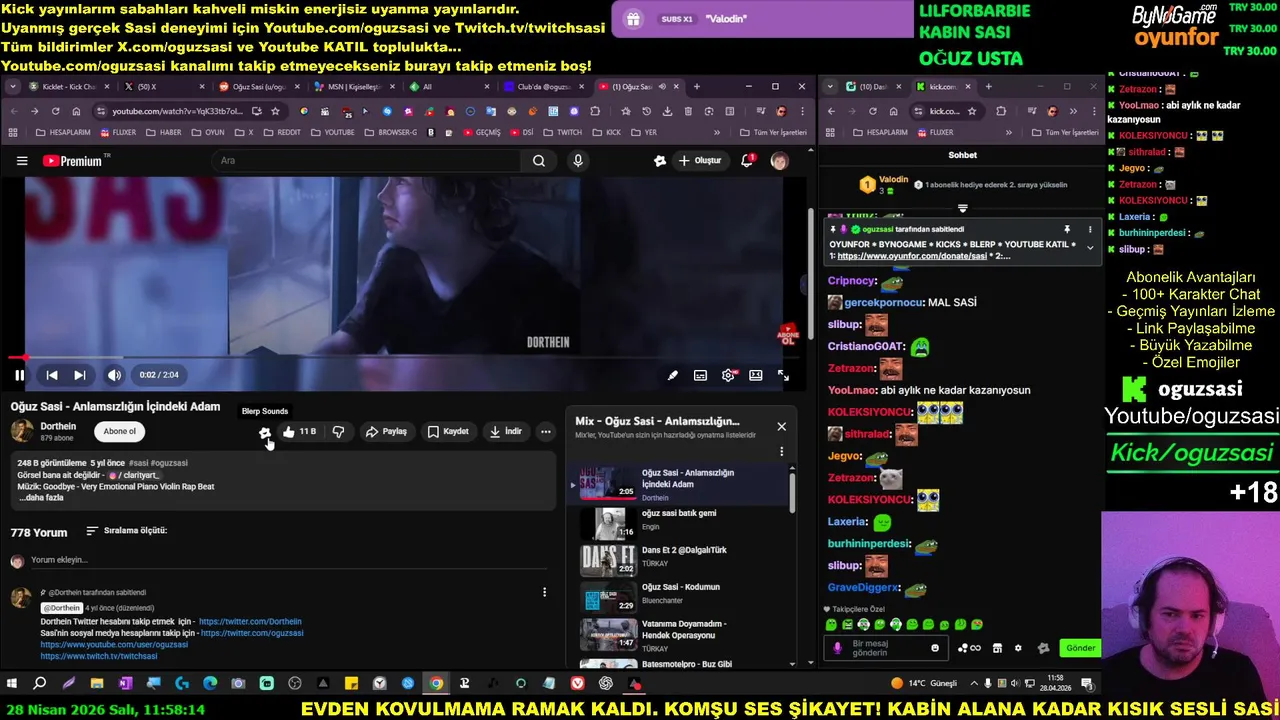Unpin message with pin icon in Kick chat
Viewport: 1280px width, 720px height.
tap(1067, 230)
